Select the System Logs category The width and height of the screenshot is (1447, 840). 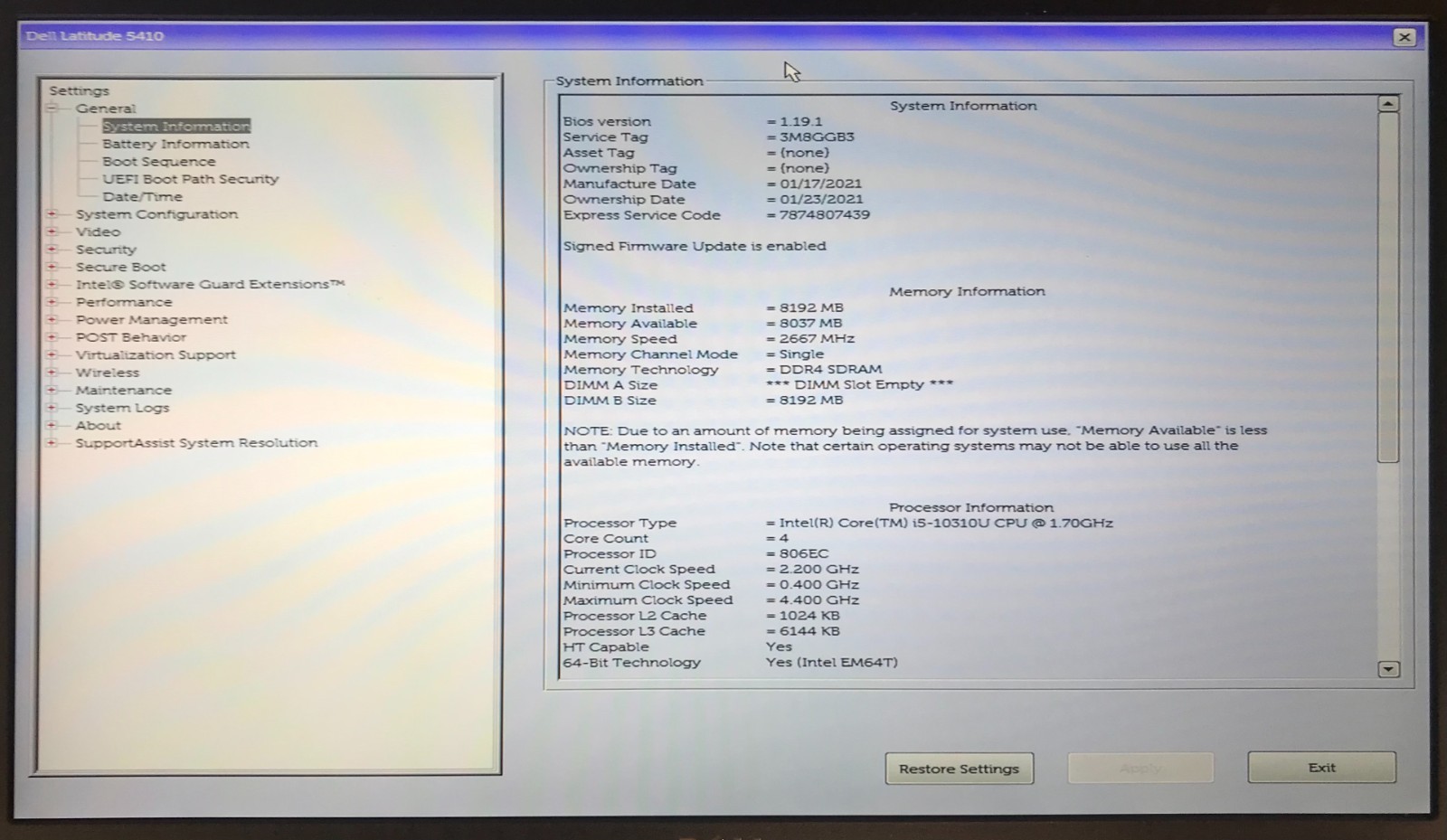point(123,408)
